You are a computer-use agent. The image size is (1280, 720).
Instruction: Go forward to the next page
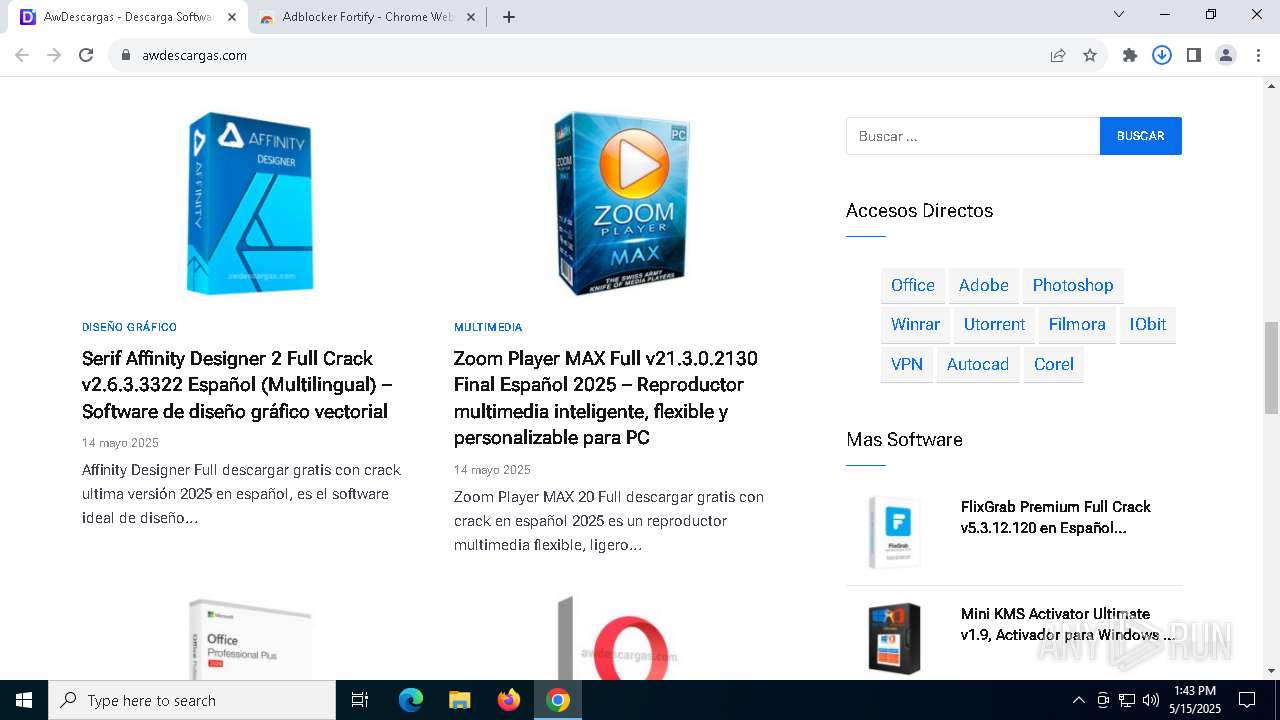[x=54, y=56]
